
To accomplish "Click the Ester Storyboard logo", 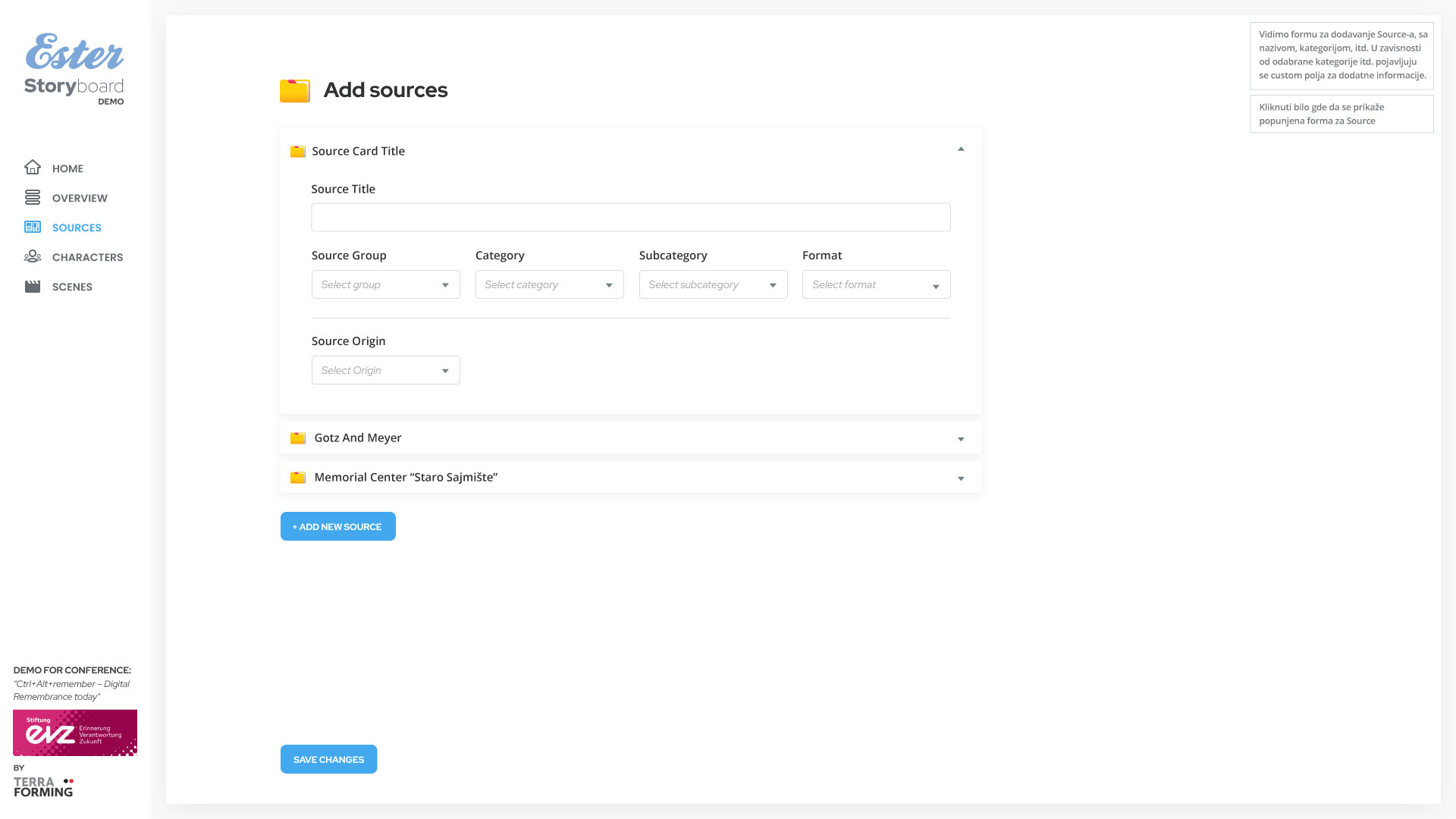I will (74, 69).
